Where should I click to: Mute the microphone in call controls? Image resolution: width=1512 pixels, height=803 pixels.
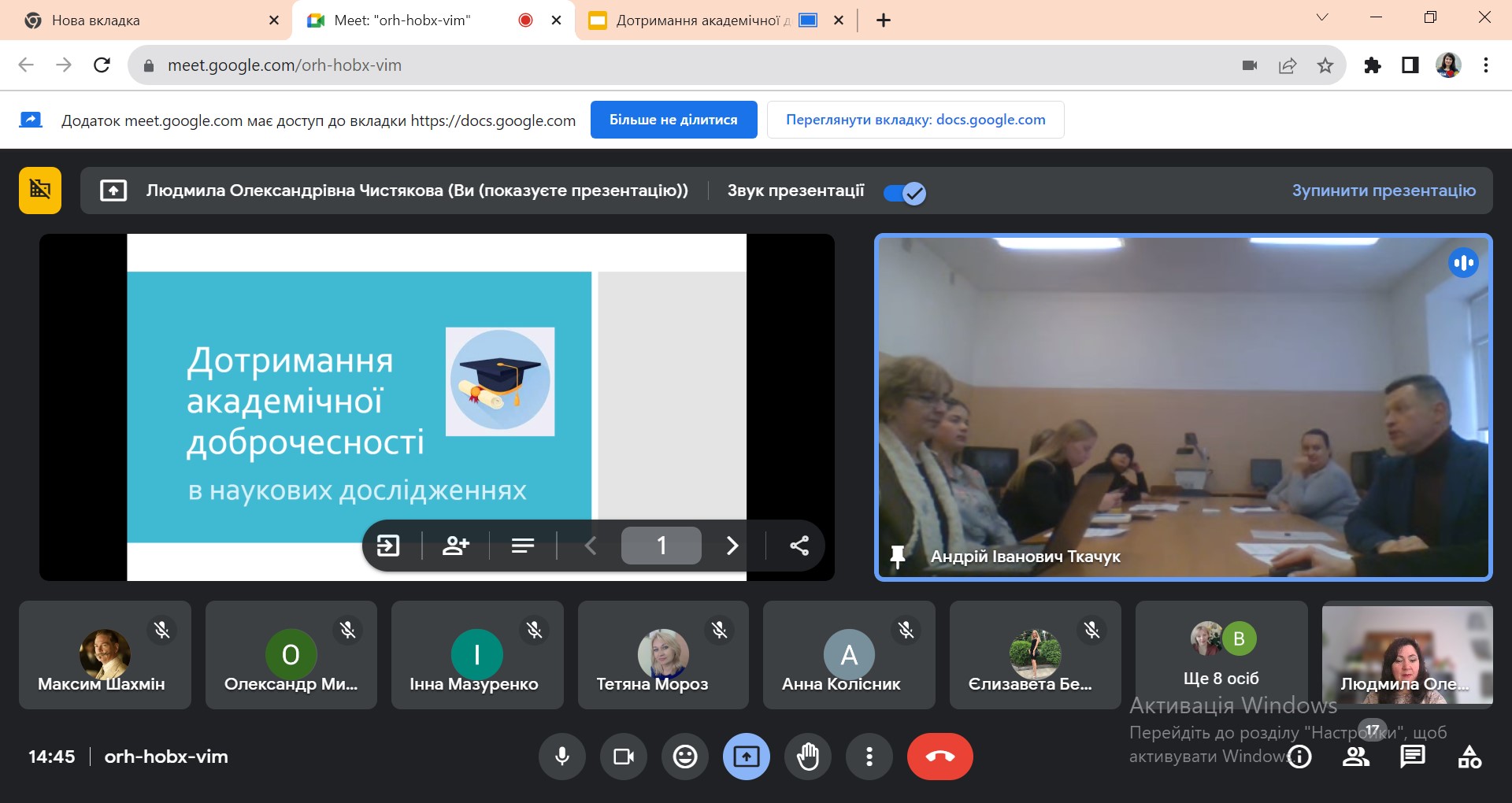(561, 757)
